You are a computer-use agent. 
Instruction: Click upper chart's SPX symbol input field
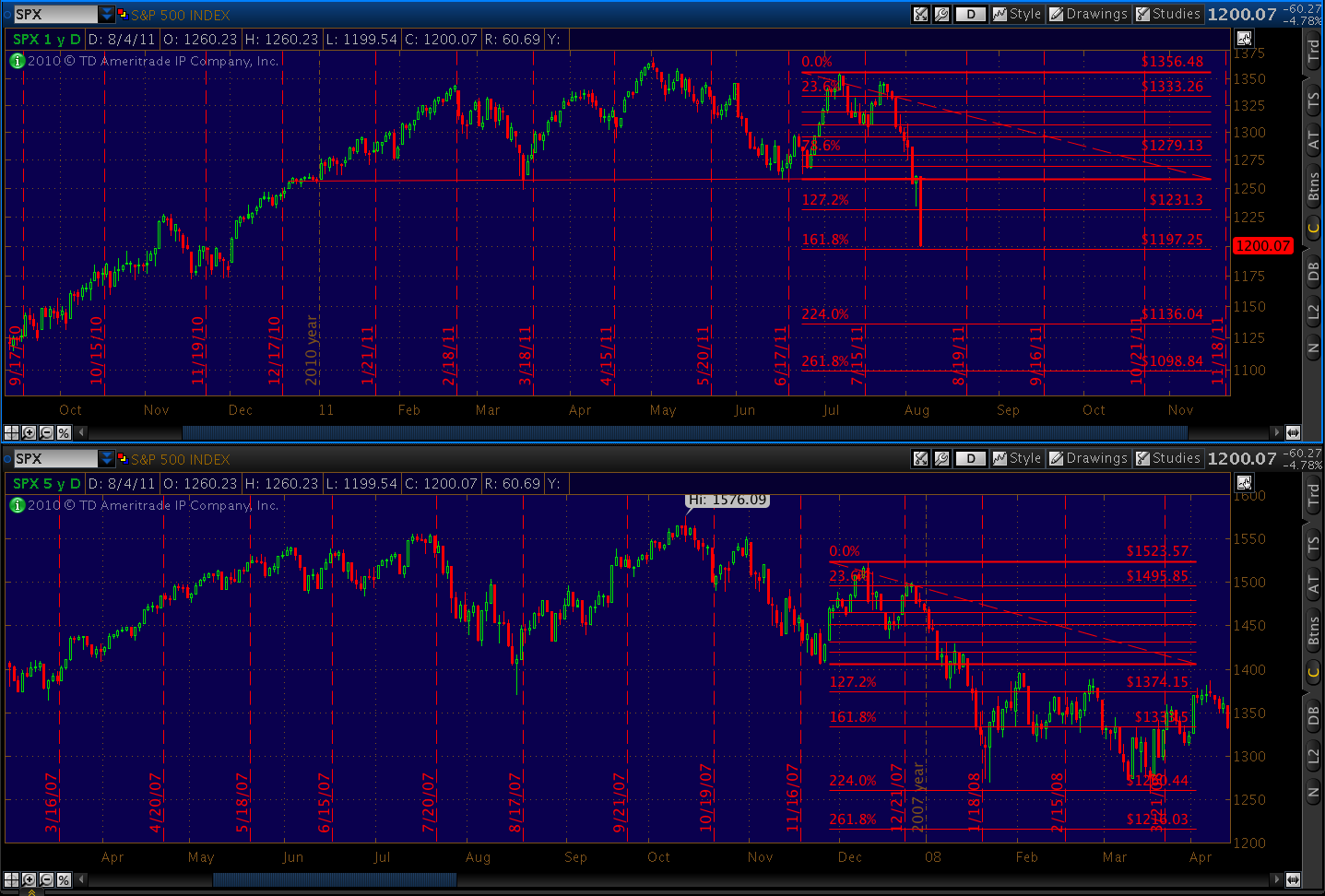[55, 14]
